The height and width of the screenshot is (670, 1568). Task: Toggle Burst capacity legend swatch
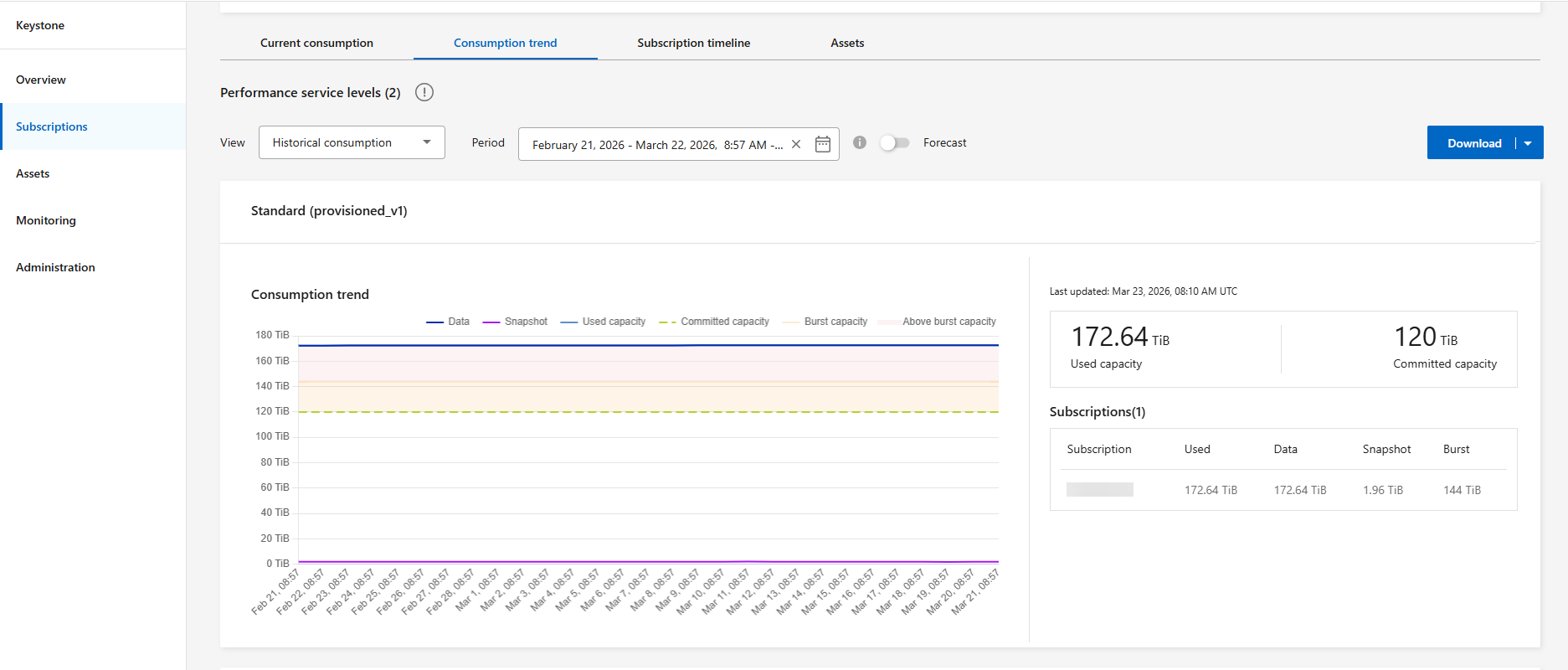790,322
